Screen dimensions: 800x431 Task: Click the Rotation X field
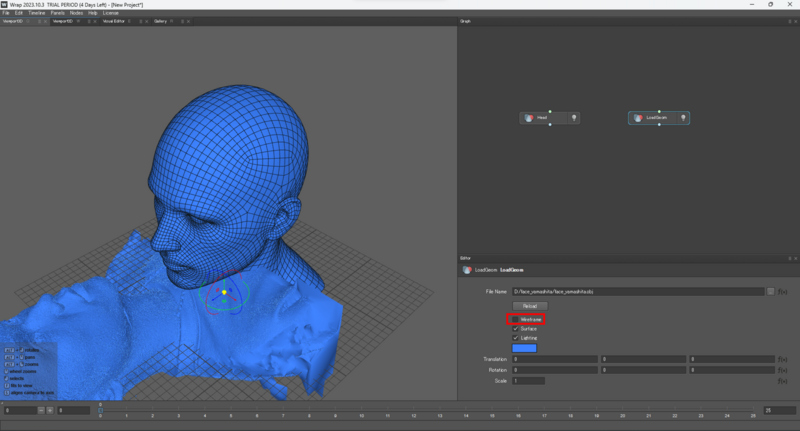coord(555,370)
